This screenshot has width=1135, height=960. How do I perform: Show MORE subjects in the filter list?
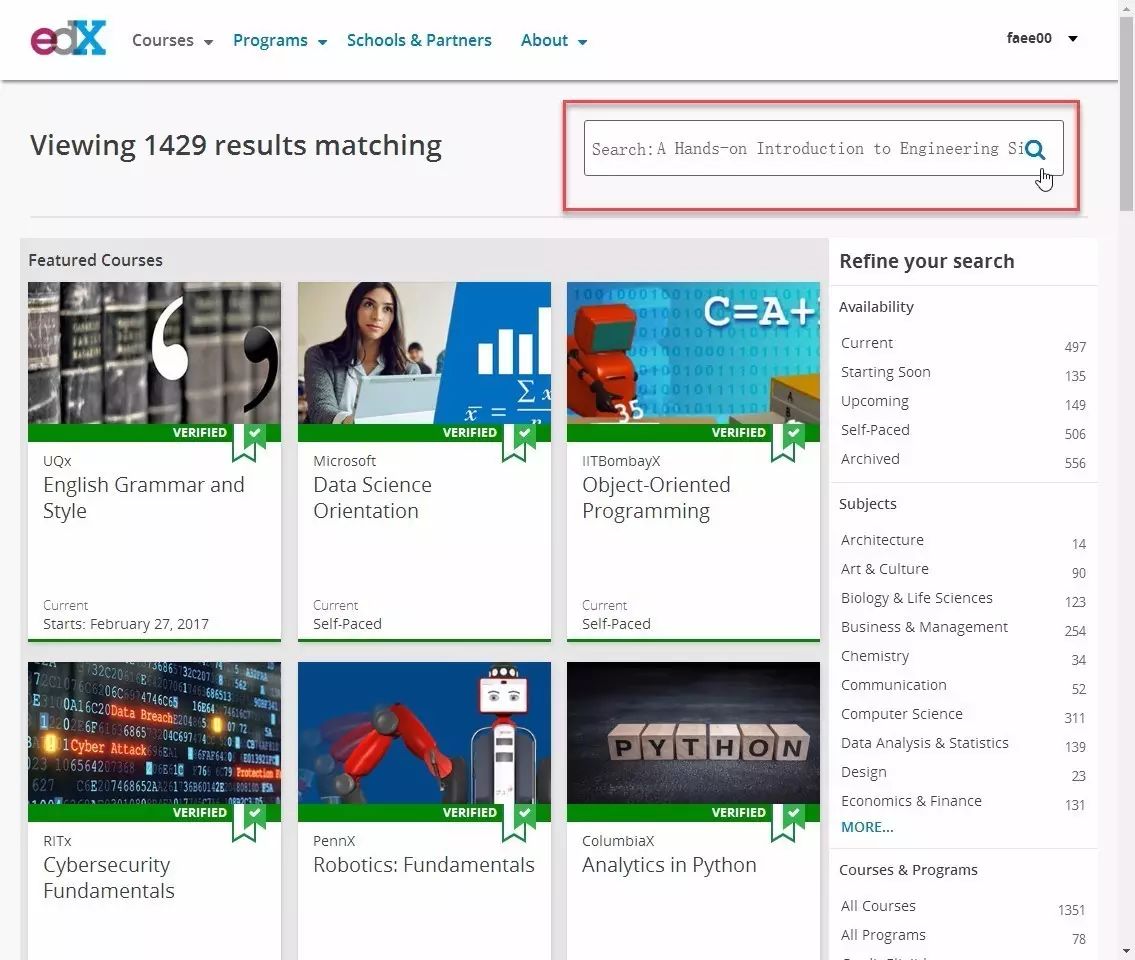(x=867, y=827)
